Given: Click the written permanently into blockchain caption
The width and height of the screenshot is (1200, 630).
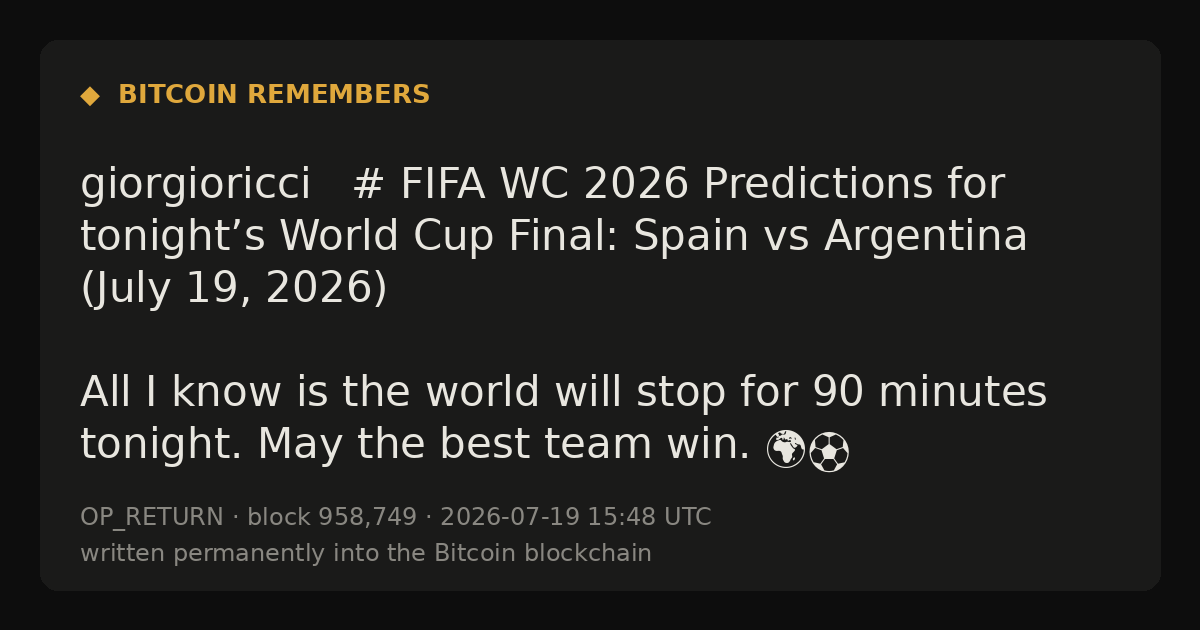Looking at the screenshot, I should (366, 554).
